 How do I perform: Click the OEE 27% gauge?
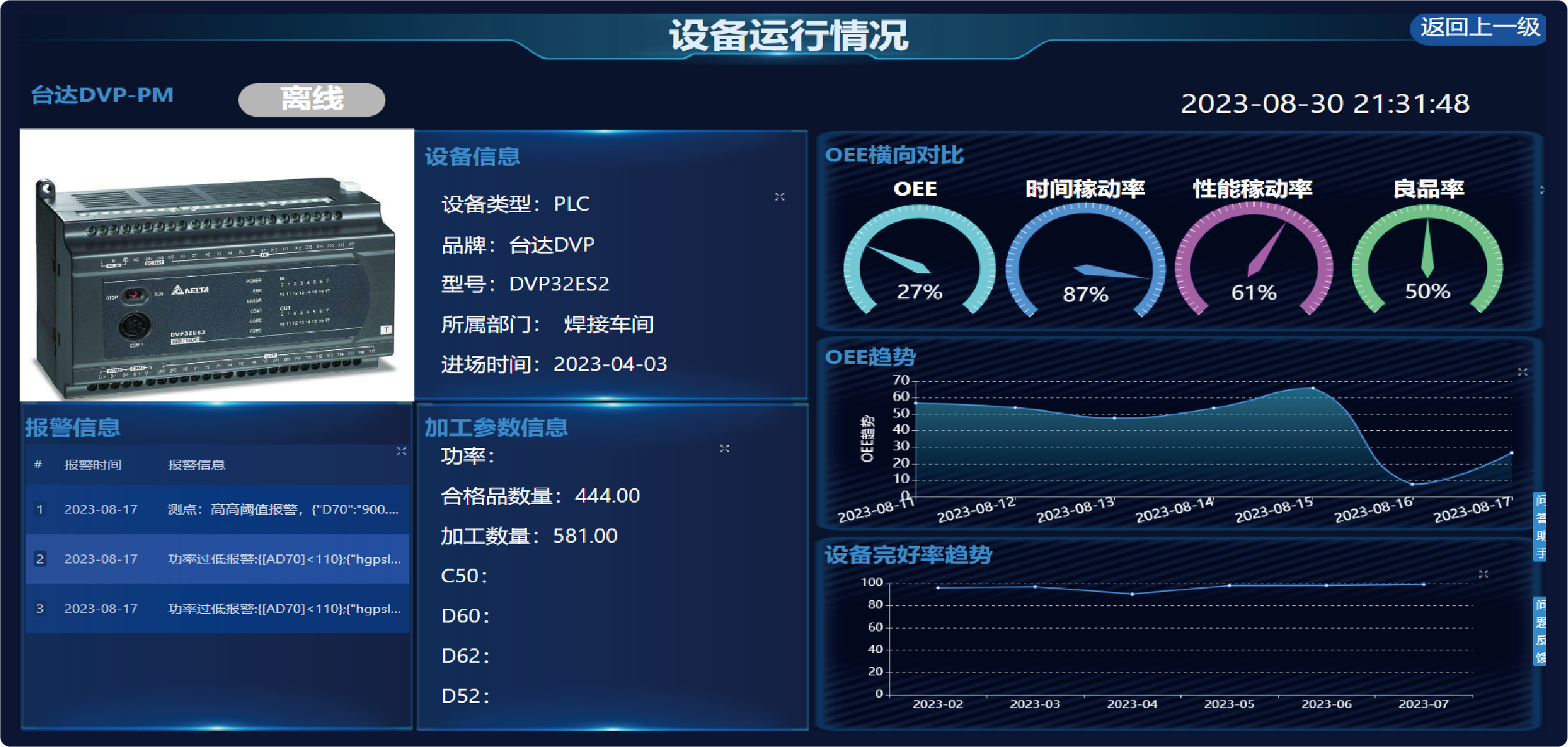pyautogui.click(x=919, y=260)
